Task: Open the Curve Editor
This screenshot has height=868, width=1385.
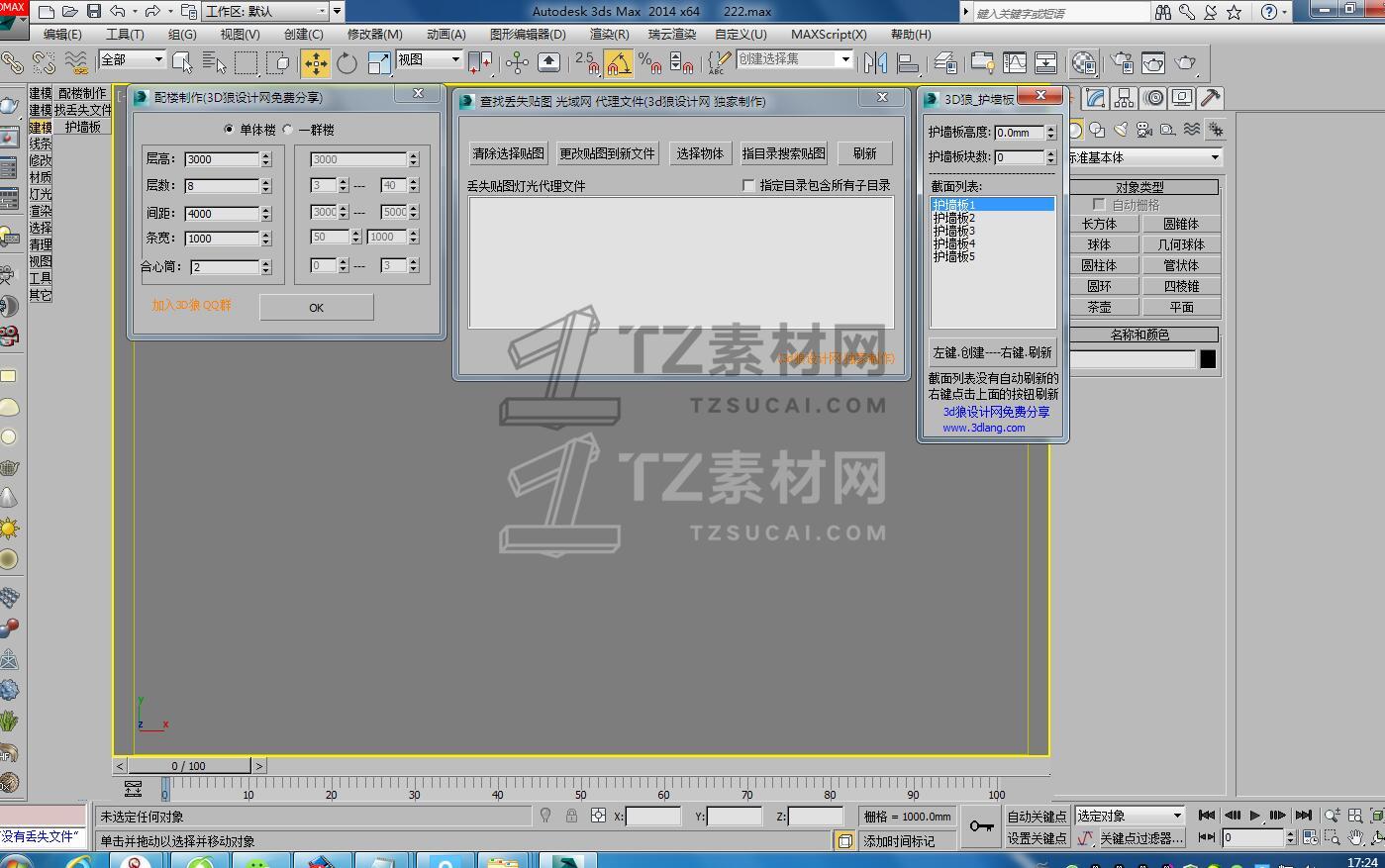Action: 1015,63
